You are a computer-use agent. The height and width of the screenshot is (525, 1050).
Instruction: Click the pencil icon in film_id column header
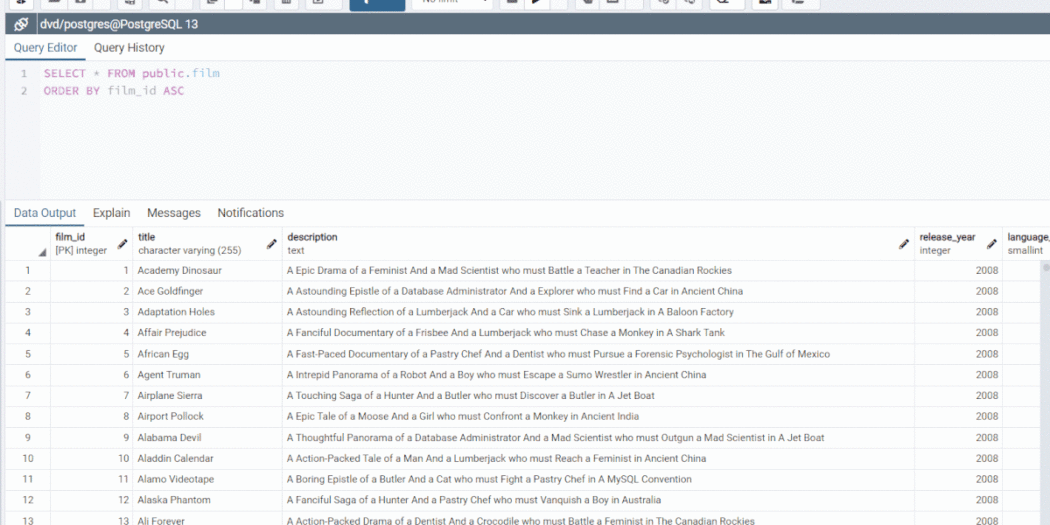coord(123,244)
